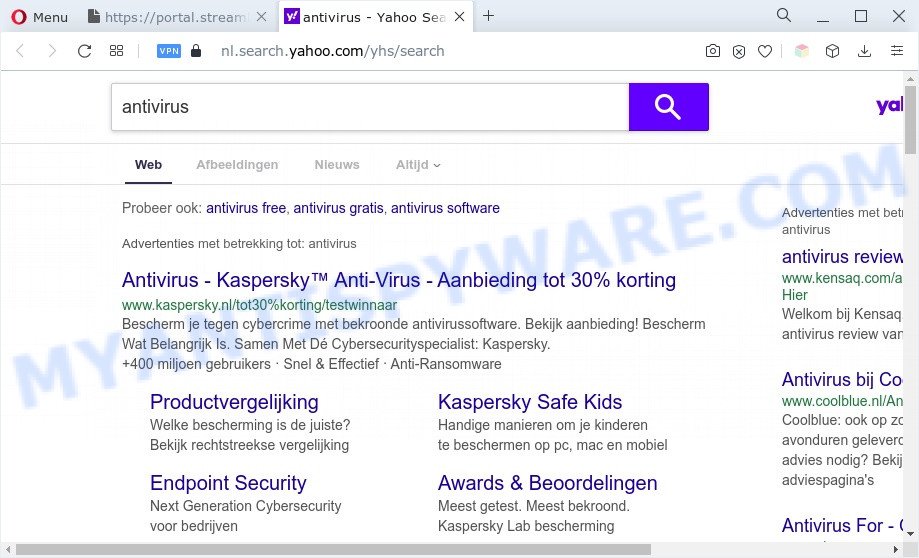919x558 pixels.
Task: Close the Yahoo Search tab
Action: pos(460,17)
